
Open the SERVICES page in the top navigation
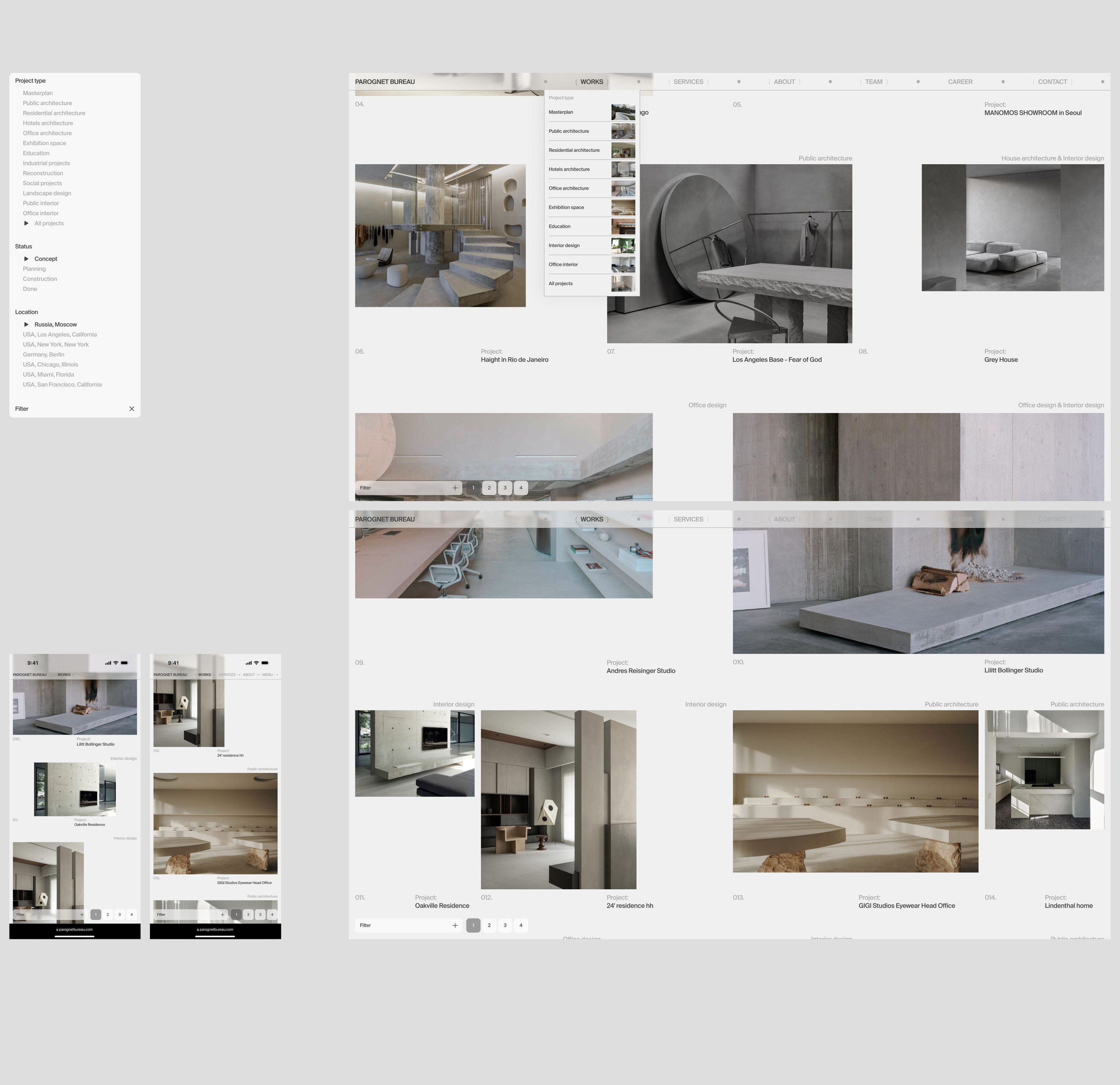(x=688, y=82)
